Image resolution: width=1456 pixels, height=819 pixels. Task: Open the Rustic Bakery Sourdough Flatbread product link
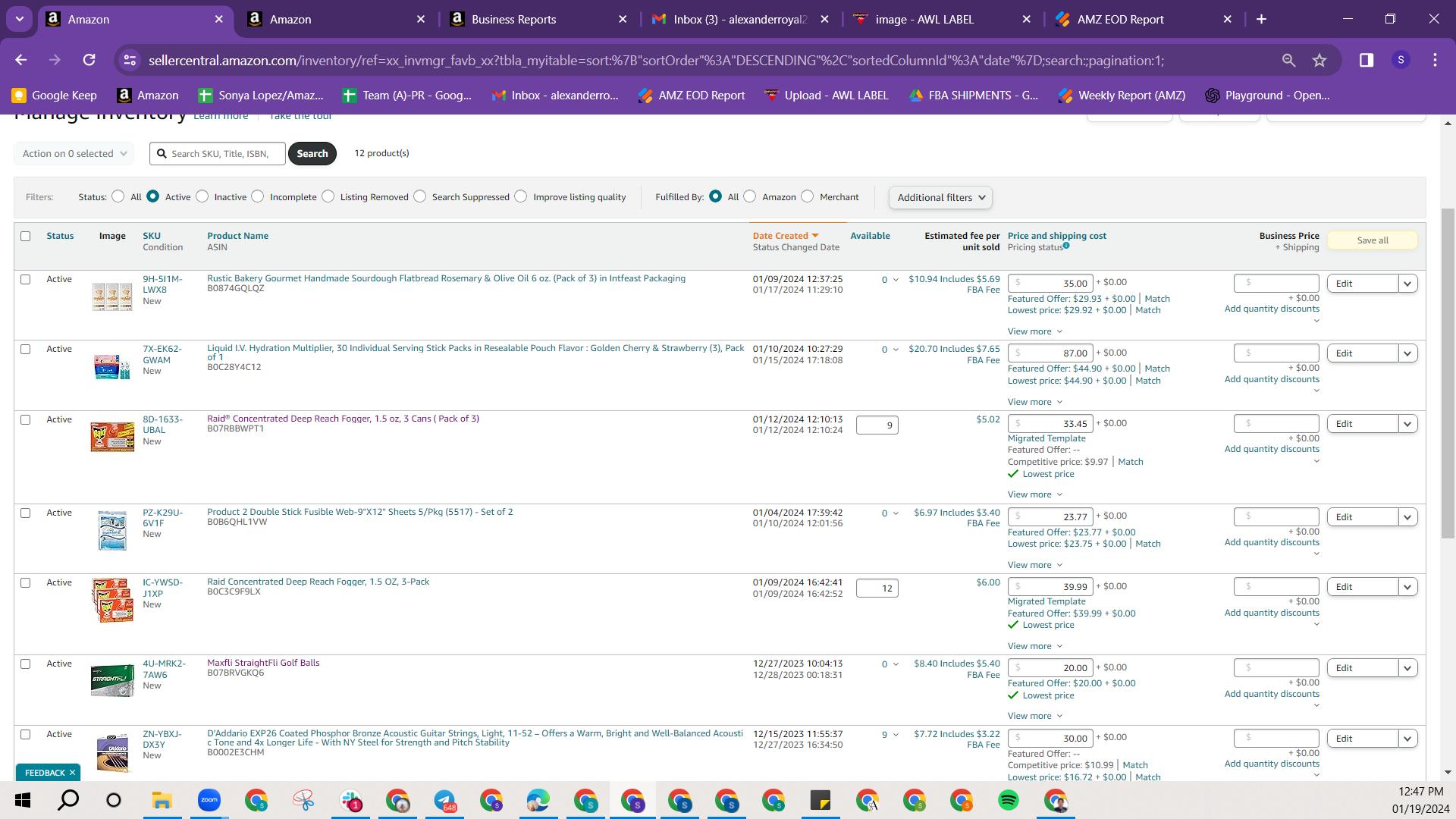446,278
